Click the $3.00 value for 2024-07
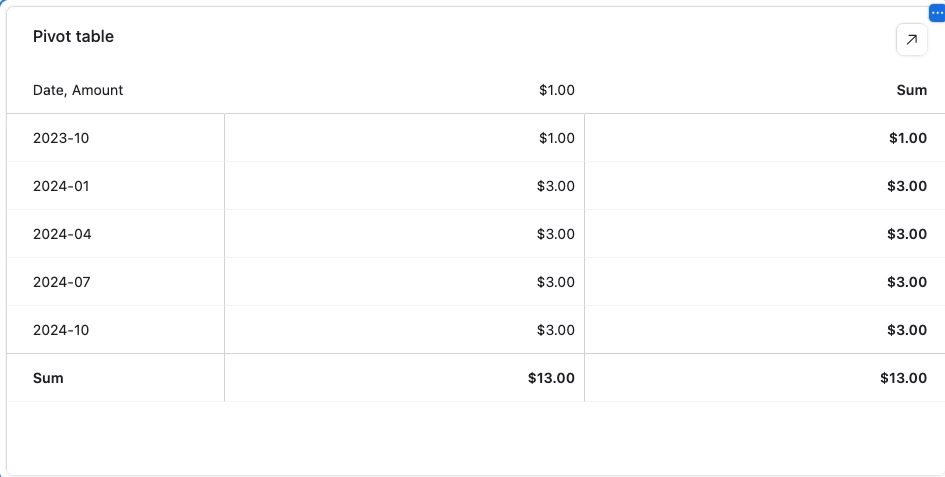This screenshot has height=477, width=945. [556, 282]
